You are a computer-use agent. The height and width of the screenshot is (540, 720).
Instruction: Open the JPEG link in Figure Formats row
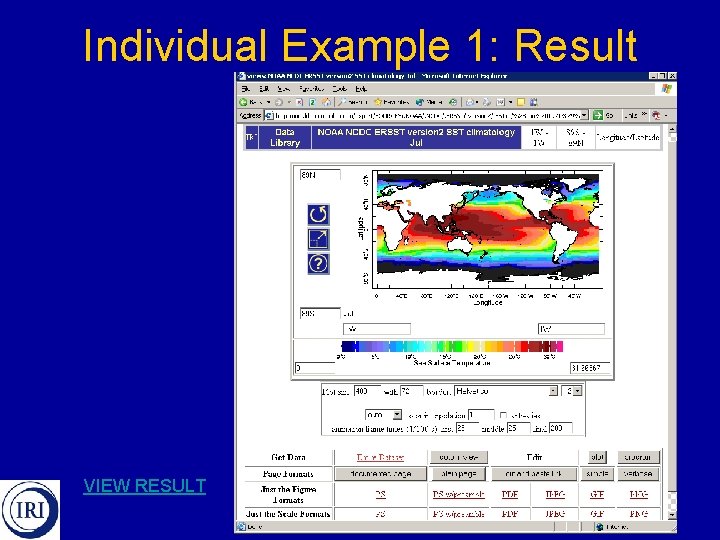coord(555,495)
